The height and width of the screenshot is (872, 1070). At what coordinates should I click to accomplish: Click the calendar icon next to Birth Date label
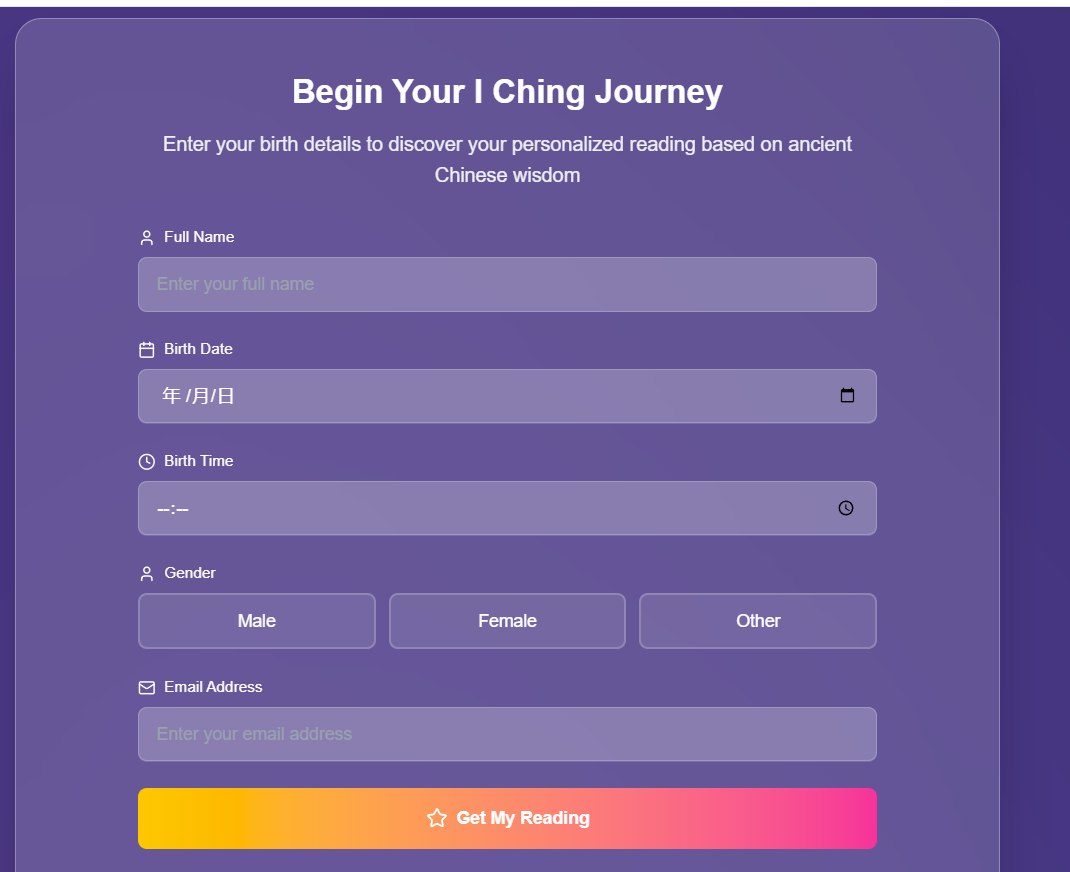tap(147, 350)
